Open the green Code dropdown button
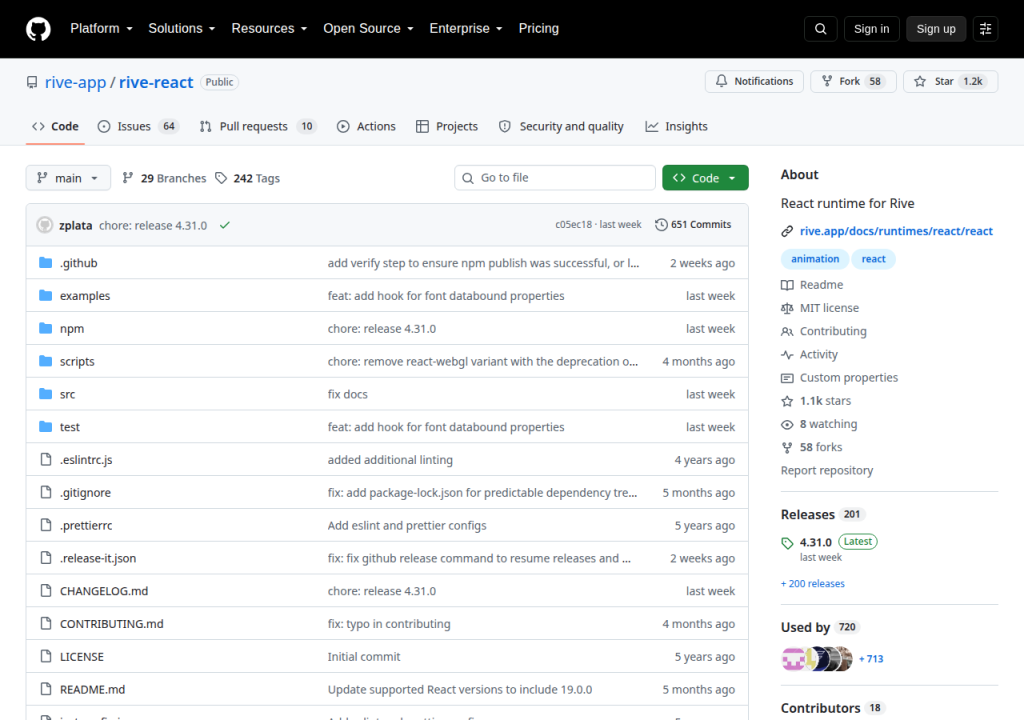1024x720 pixels. click(x=705, y=178)
